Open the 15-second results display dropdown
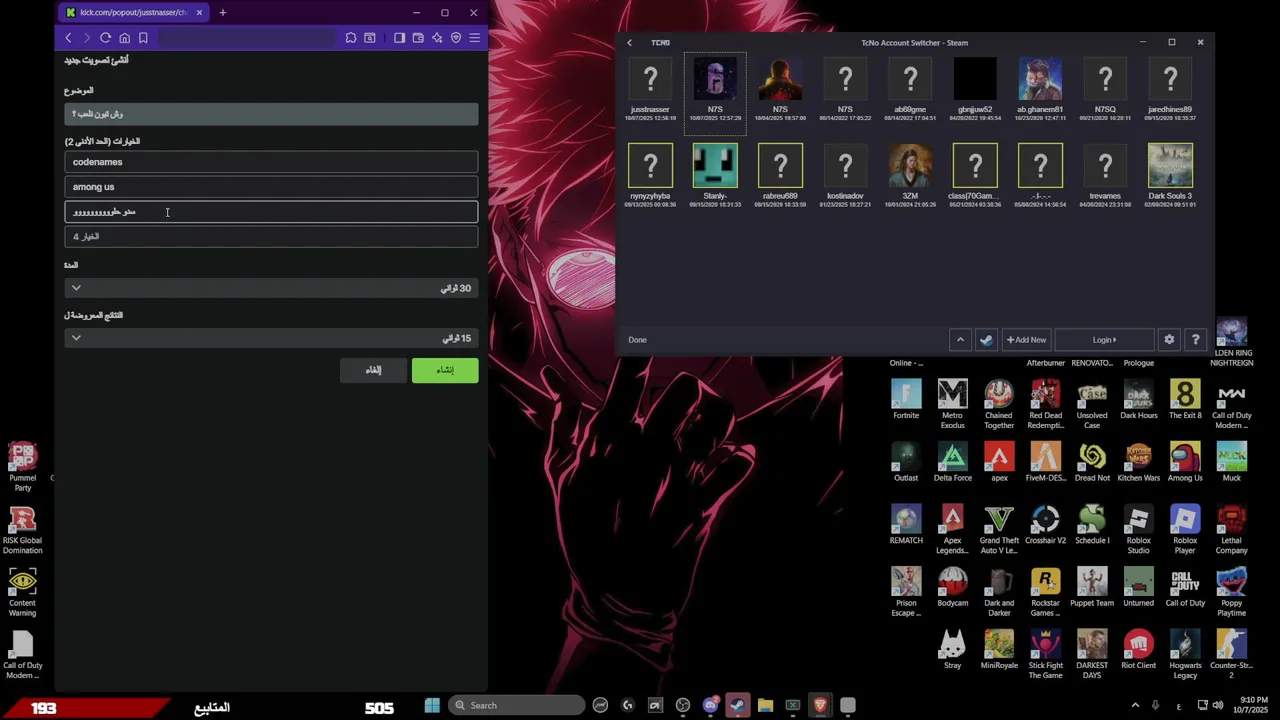Image resolution: width=1280 pixels, height=720 pixels. (271, 338)
